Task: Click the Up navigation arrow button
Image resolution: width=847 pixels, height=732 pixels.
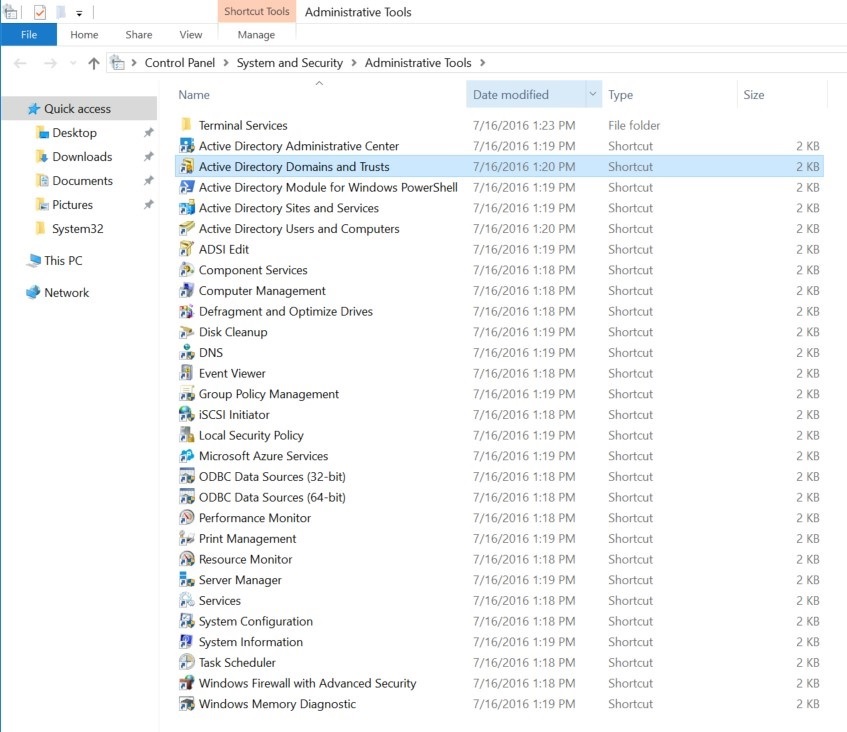Action: [94, 63]
